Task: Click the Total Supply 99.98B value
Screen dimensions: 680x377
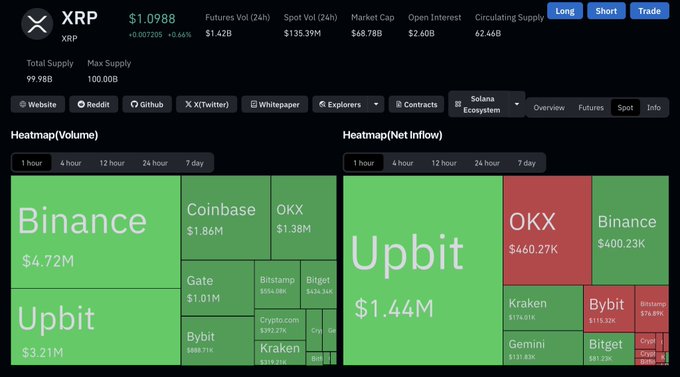Action: pyautogui.click(x=39, y=79)
